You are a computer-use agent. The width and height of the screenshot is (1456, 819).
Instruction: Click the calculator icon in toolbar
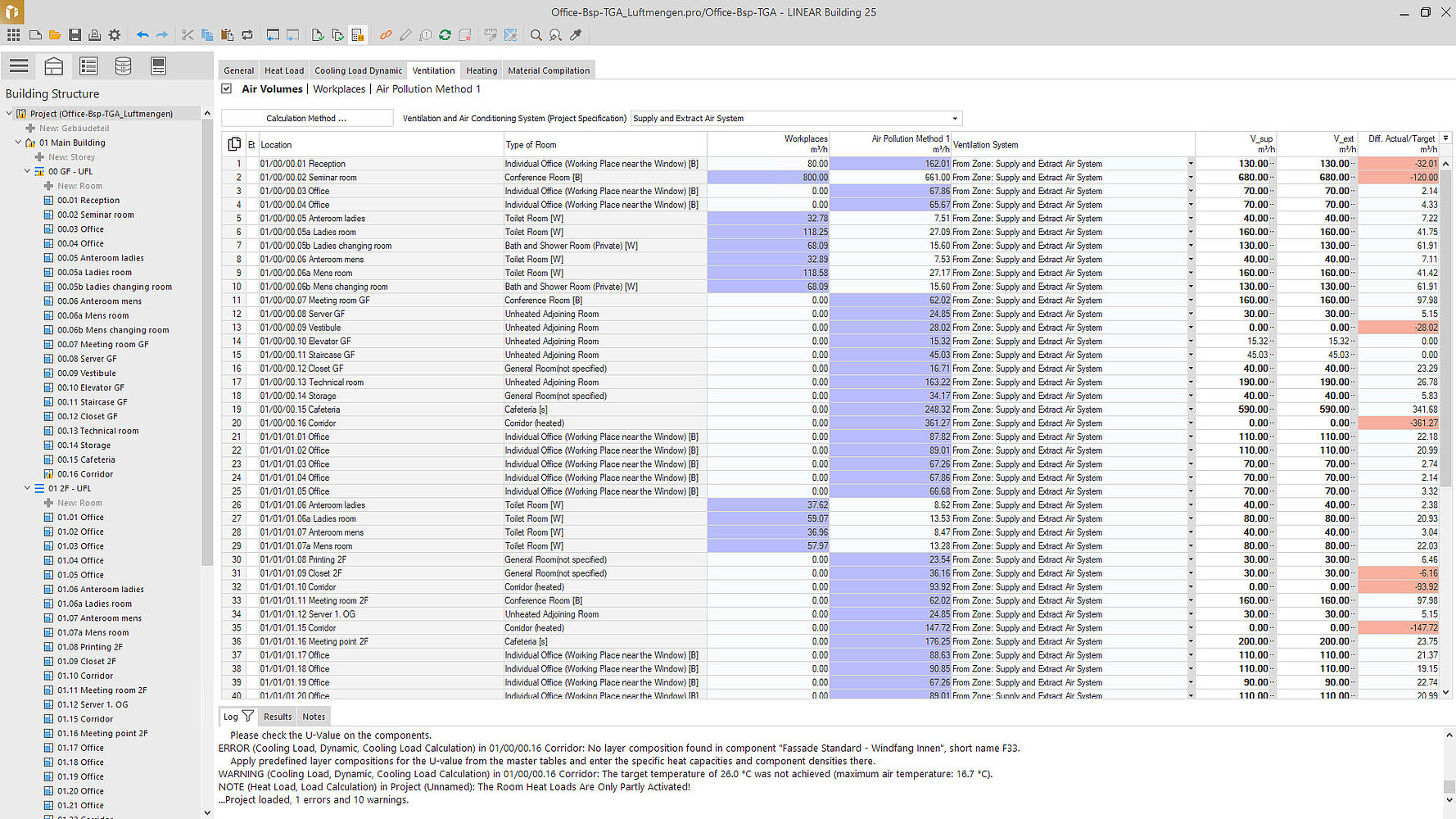(358, 35)
